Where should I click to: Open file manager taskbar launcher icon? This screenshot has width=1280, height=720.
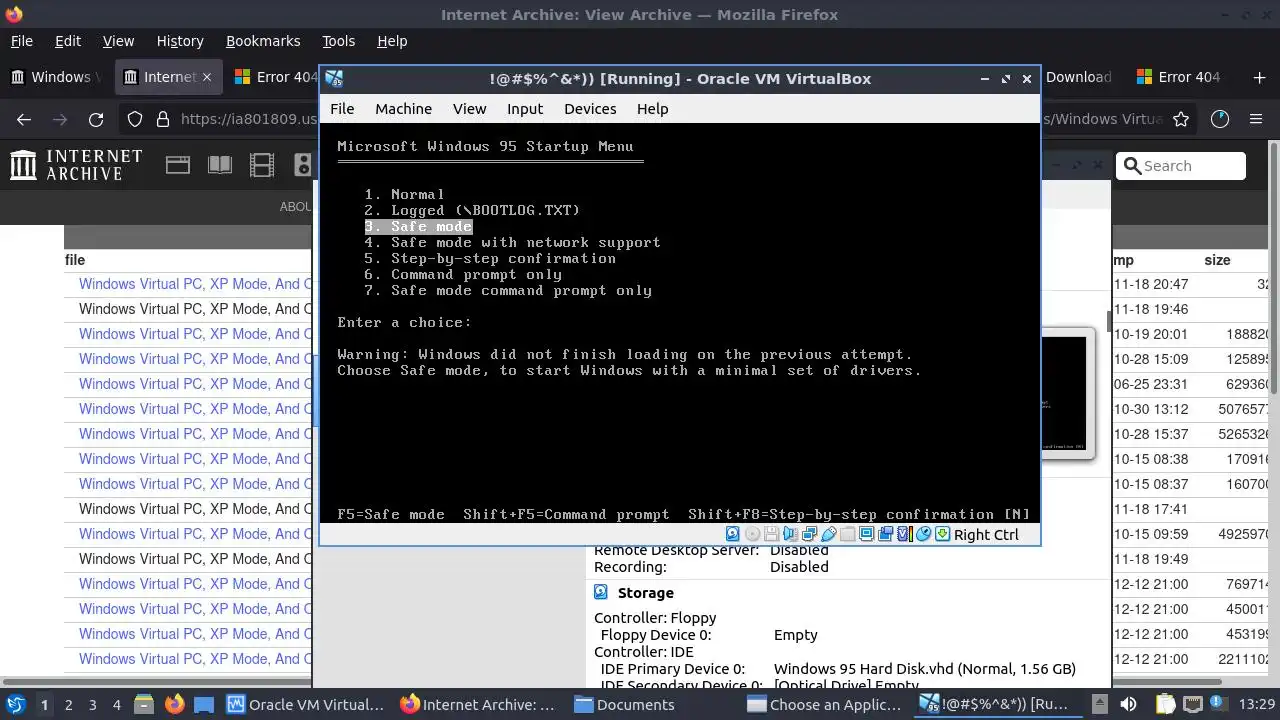pyautogui.click(x=144, y=704)
